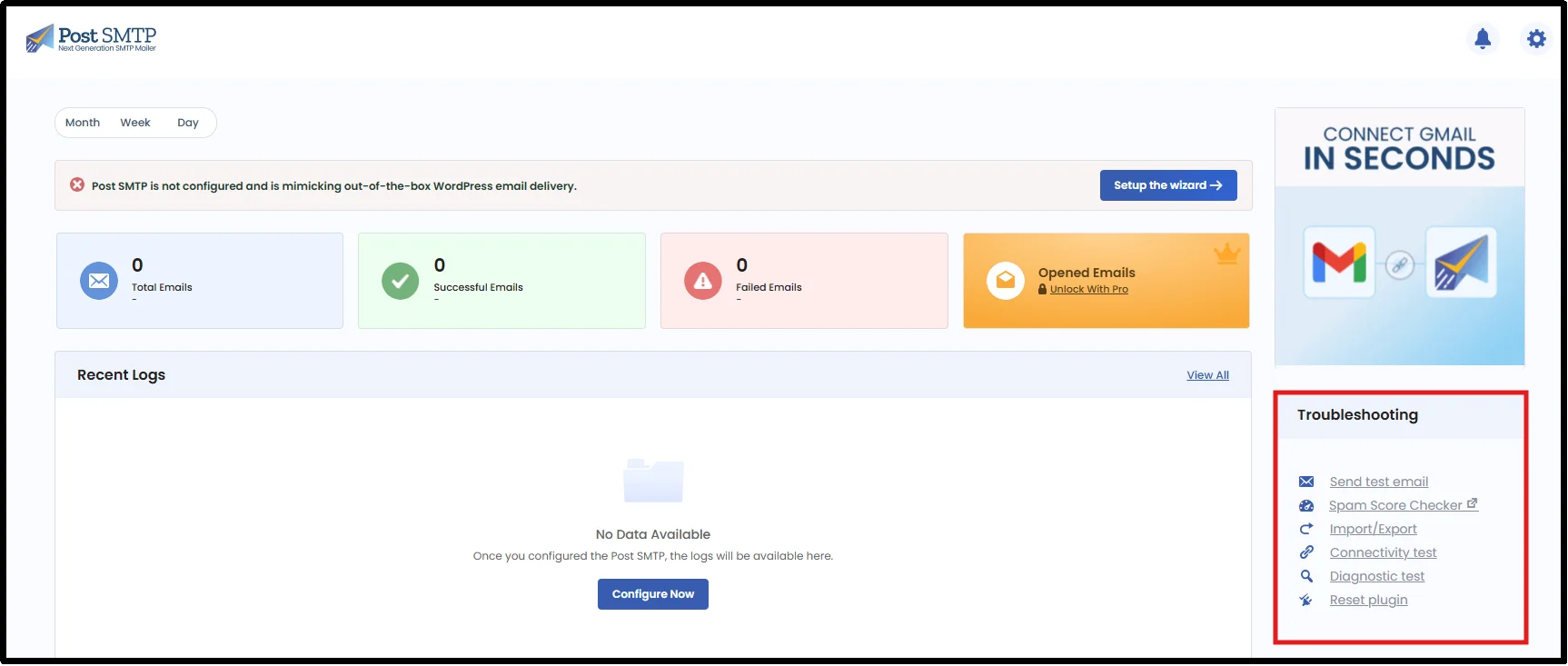Screen dimensions: 1568x666
Task: Open the Diagnostic test link
Action: pos(1377,576)
